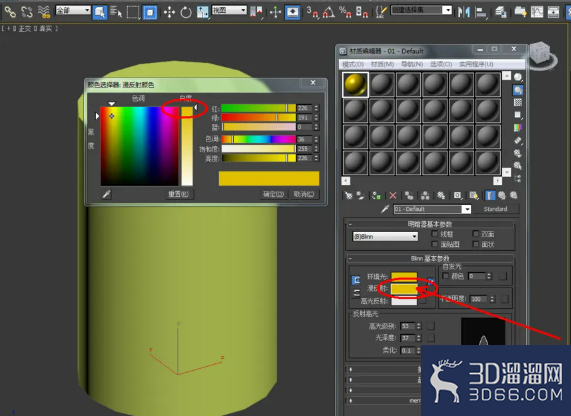The image size is (571, 416).
Task: Open the 选项(O) menu
Action: [x=441, y=64]
